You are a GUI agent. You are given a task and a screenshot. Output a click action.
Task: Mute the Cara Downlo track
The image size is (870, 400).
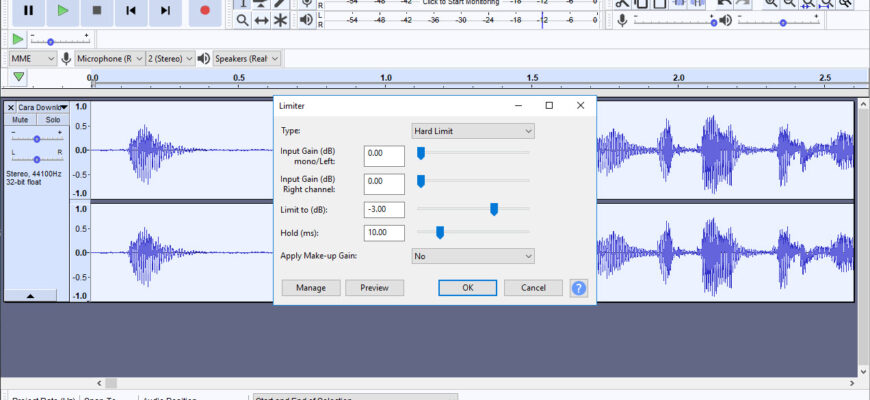click(20, 120)
